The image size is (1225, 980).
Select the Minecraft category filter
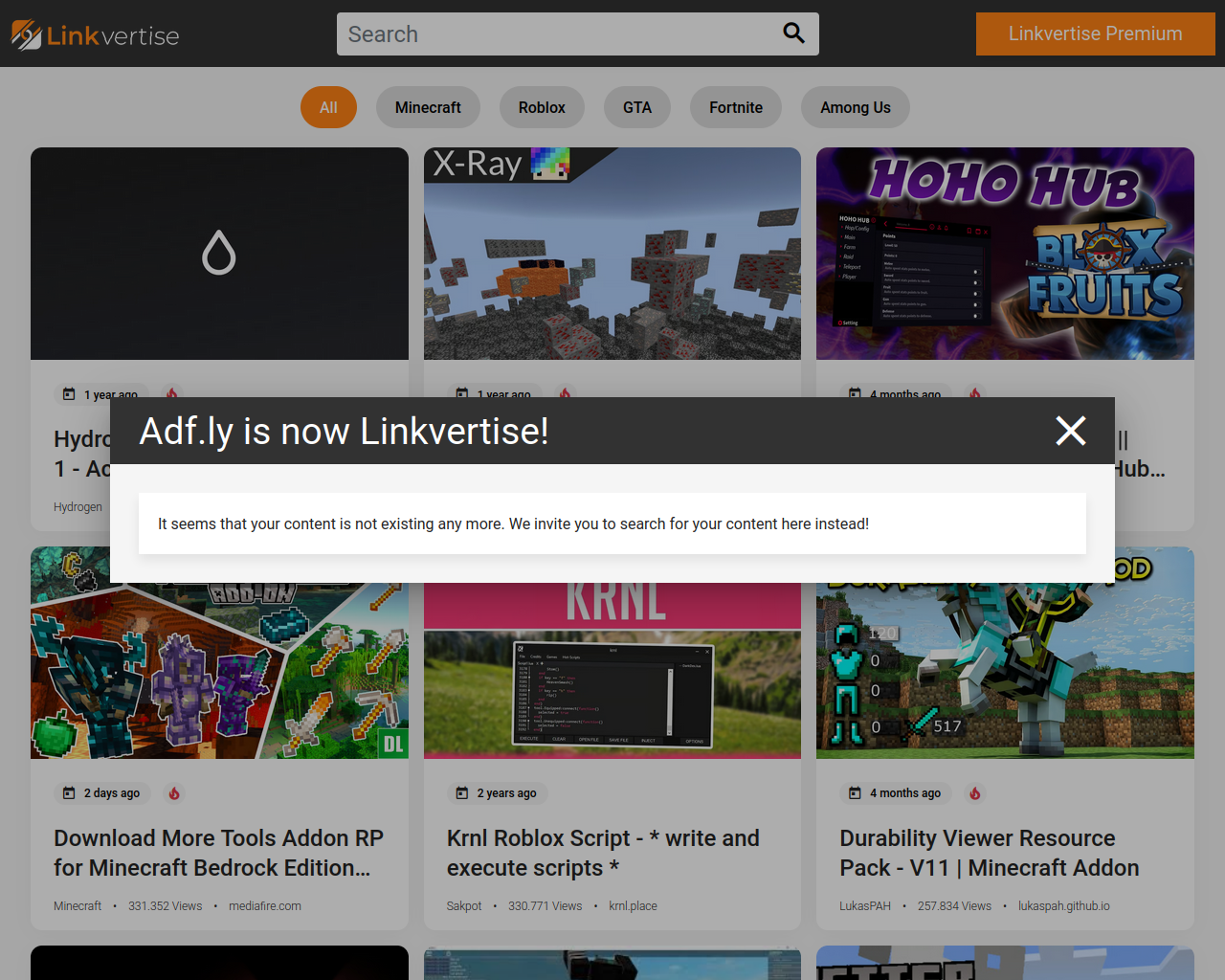(428, 107)
